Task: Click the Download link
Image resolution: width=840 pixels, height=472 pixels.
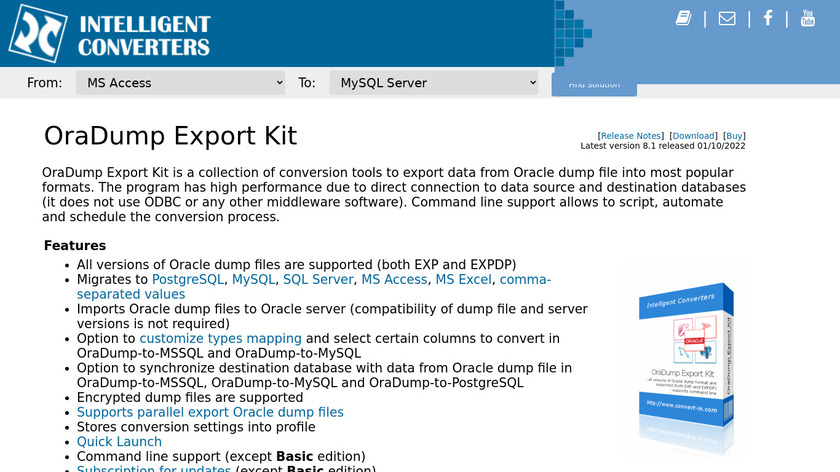Action: [x=693, y=136]
